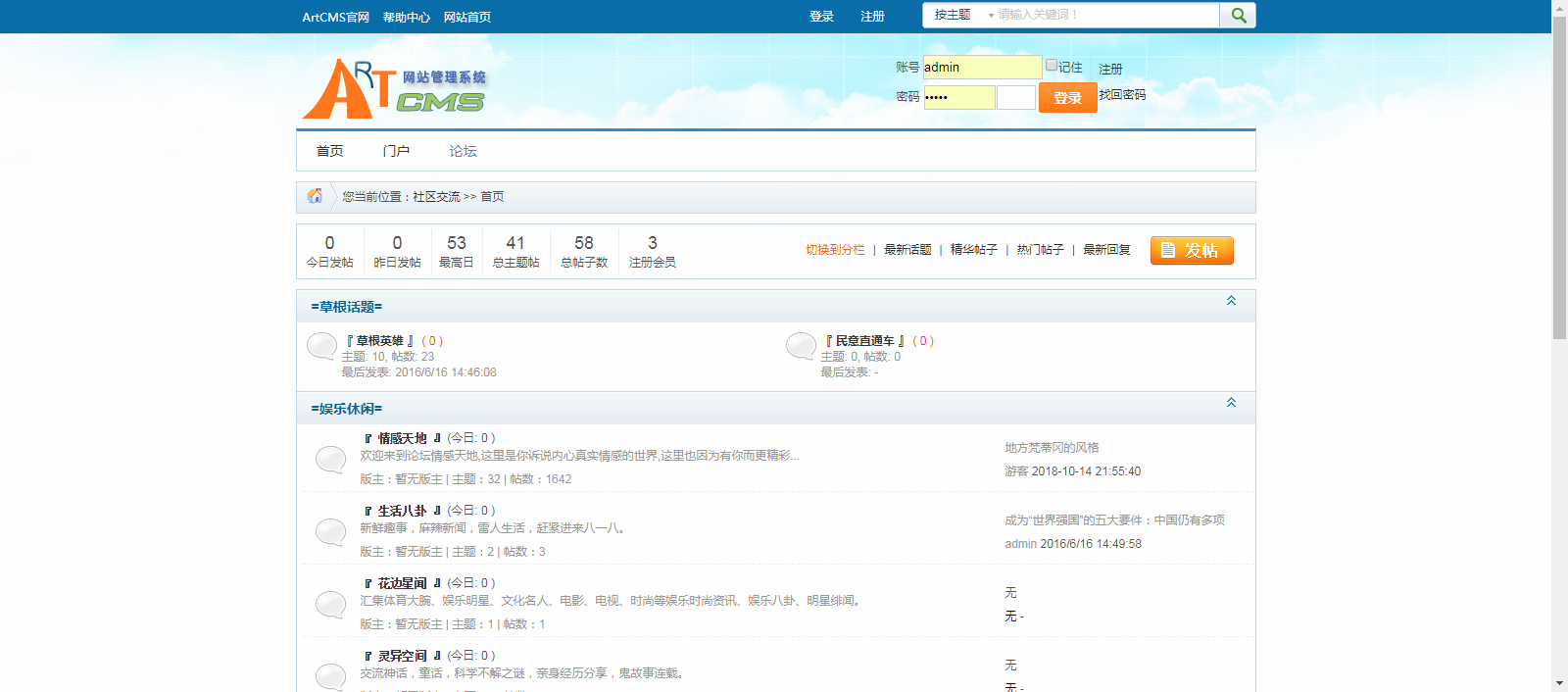Click 登录 link in top bar
The width and height of the screenshot is (1568, 692).
pyautogui.click(x=821, y=17)
